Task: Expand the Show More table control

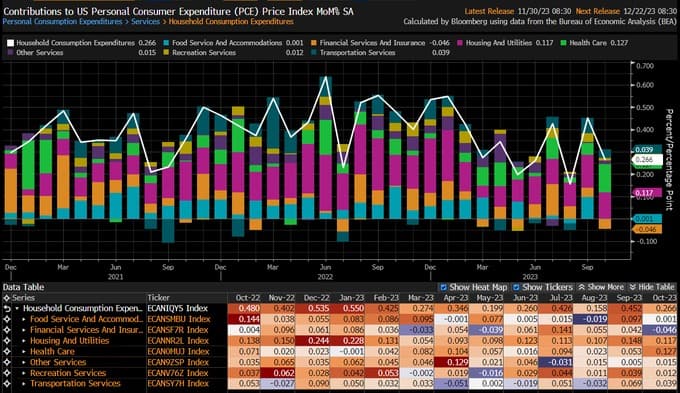Action: 601,287
